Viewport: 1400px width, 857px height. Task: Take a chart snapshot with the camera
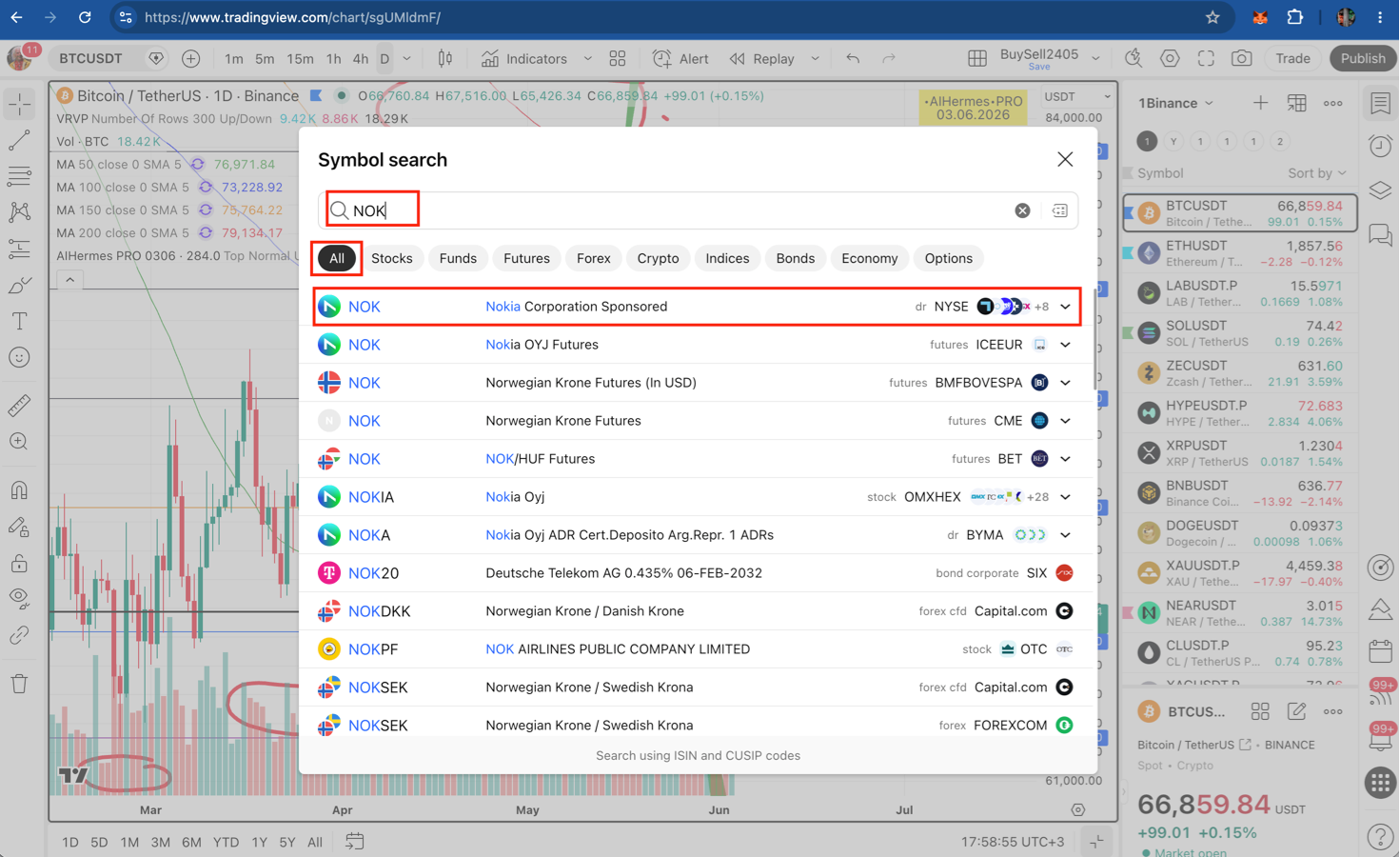pos(1242,59)
